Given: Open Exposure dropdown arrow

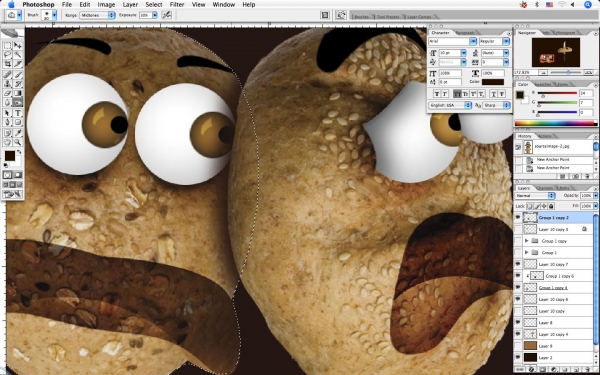Looking at the screenshot, I should pyautogui.click(x=155, y=15).
